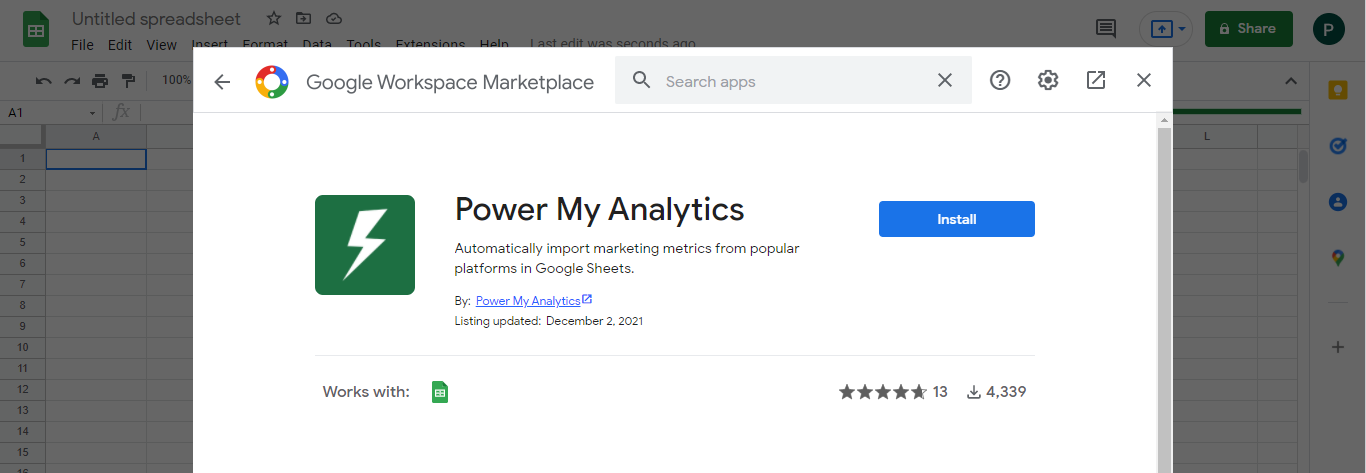
Task: Open Google Keep in side panel
Action: point(1338,89)
